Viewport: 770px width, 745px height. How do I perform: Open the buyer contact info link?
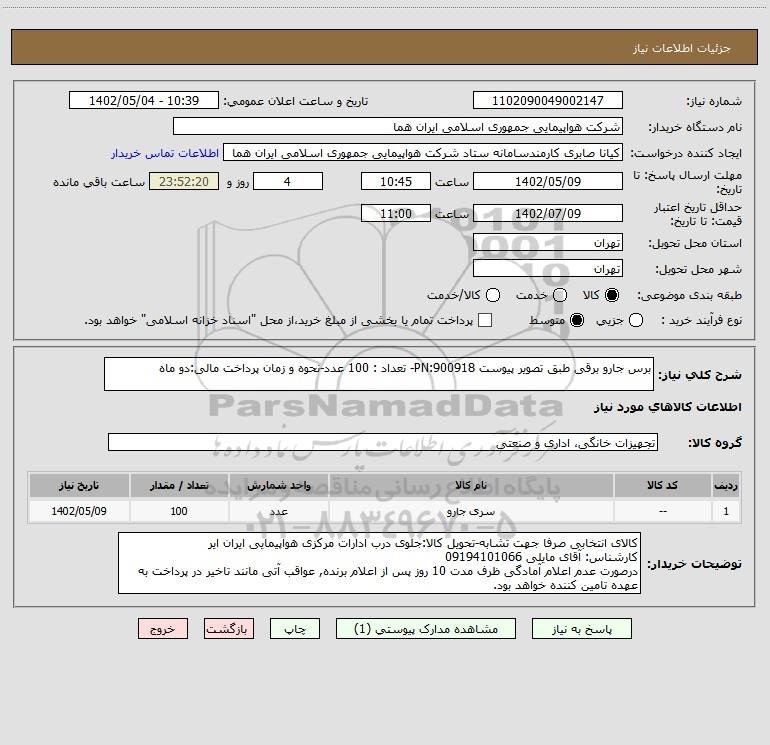[165, 153]
